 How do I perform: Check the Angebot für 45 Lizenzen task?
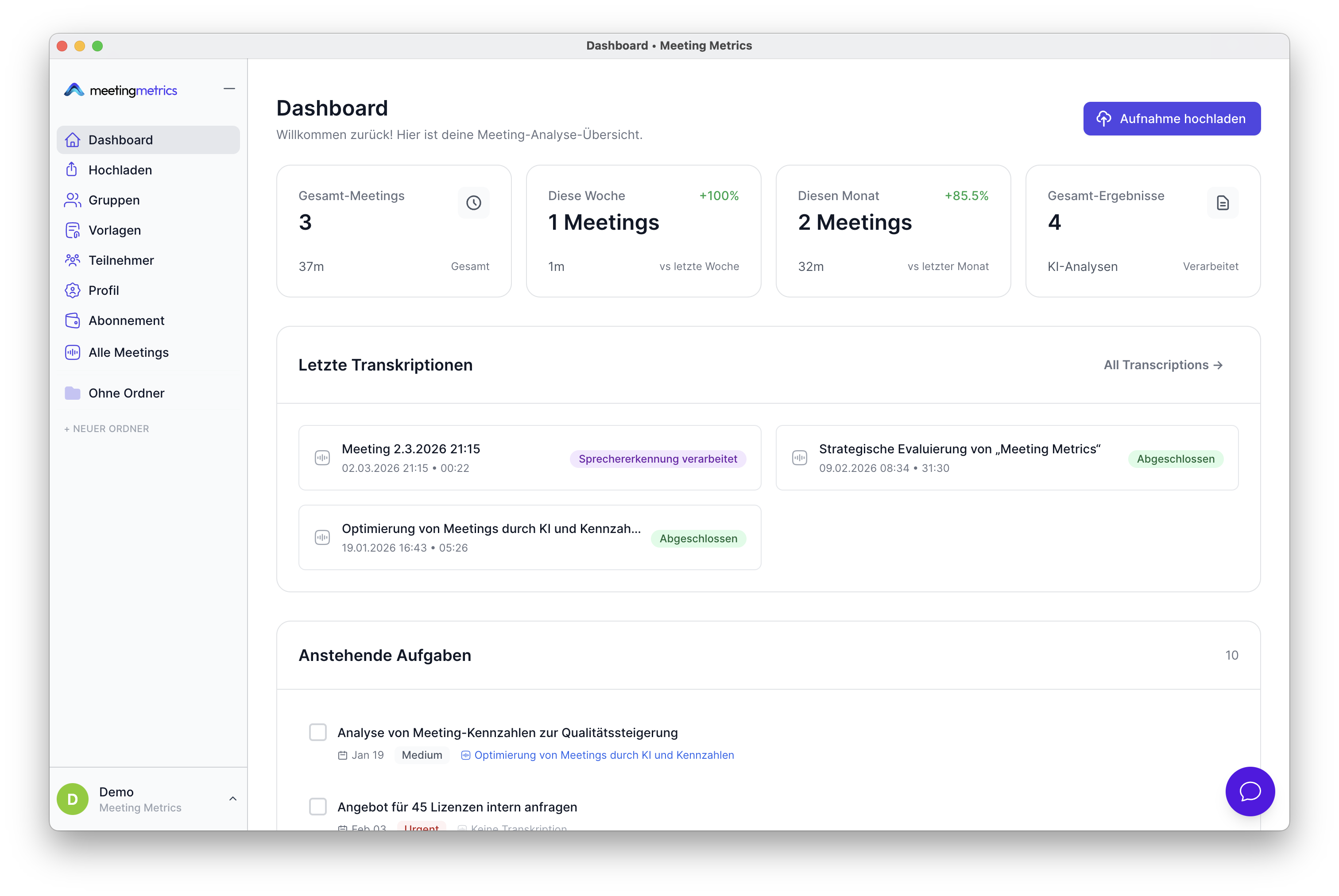pyautogui.click(x=318, y=806)
